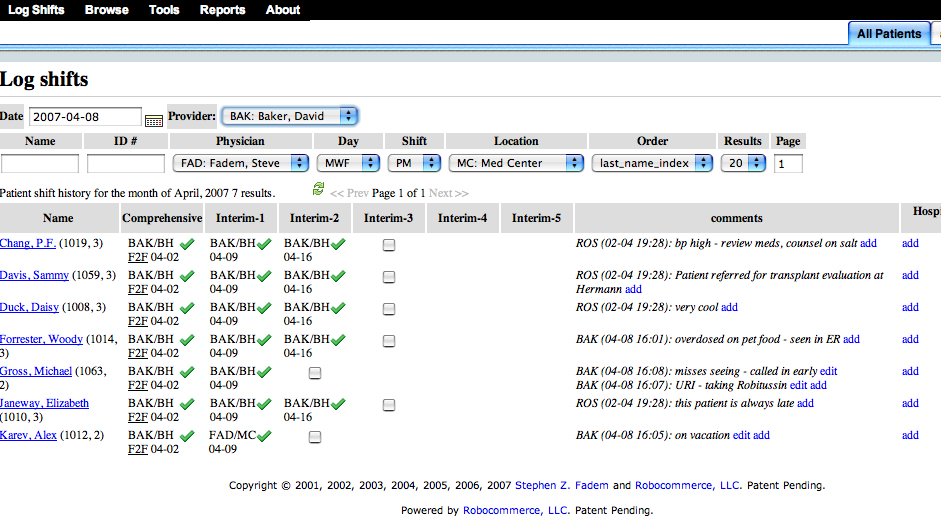Click Duck, Daisy Interim-1 green checkmark
The image size is (941, 531).
264,307
